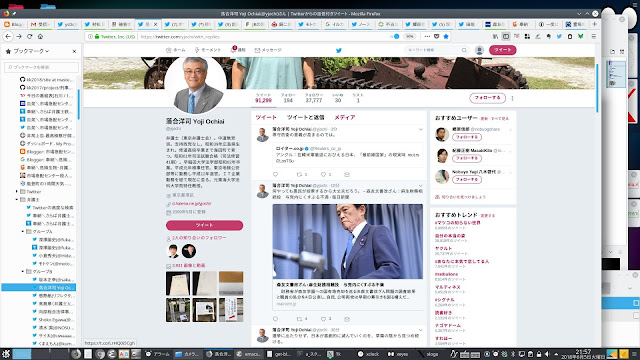The height and width of the screenshot is (360, 640).
Task: Retweet the Reuters quote tweet
Action: point(300,174)
